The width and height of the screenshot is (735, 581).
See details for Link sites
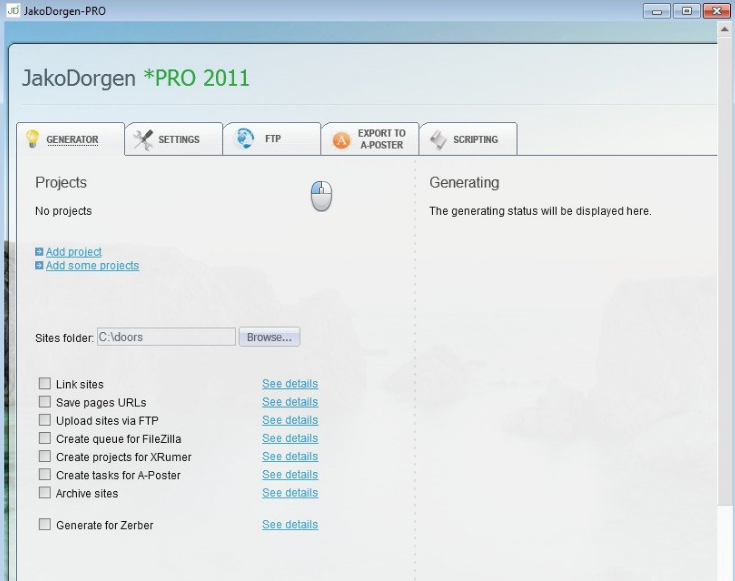coord(290,384)
